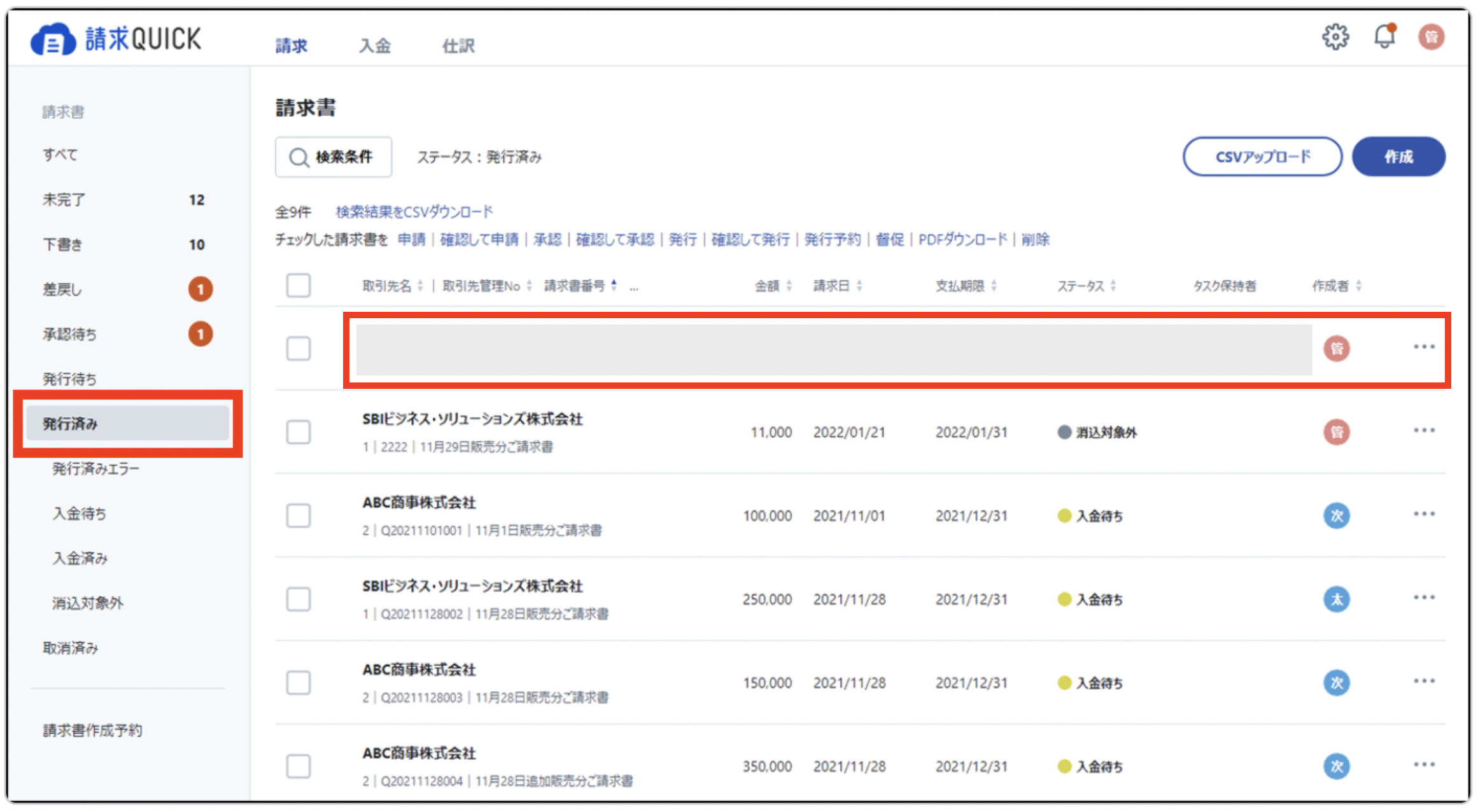This screenshot has width=1478, height=812.
Task: Sort by 金額 column arrows
Action: click(x=789, y=286)
